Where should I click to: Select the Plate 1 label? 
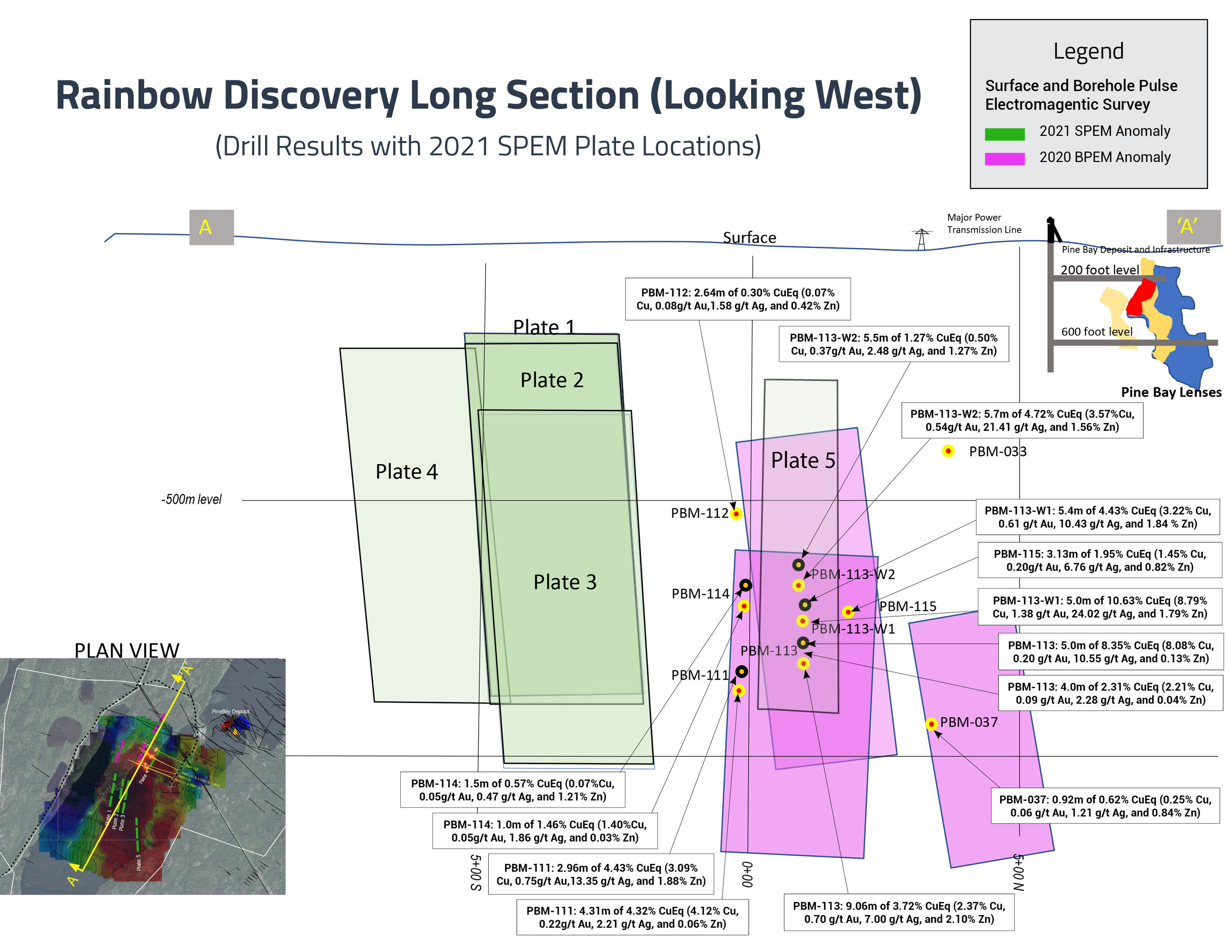[544, 327]
